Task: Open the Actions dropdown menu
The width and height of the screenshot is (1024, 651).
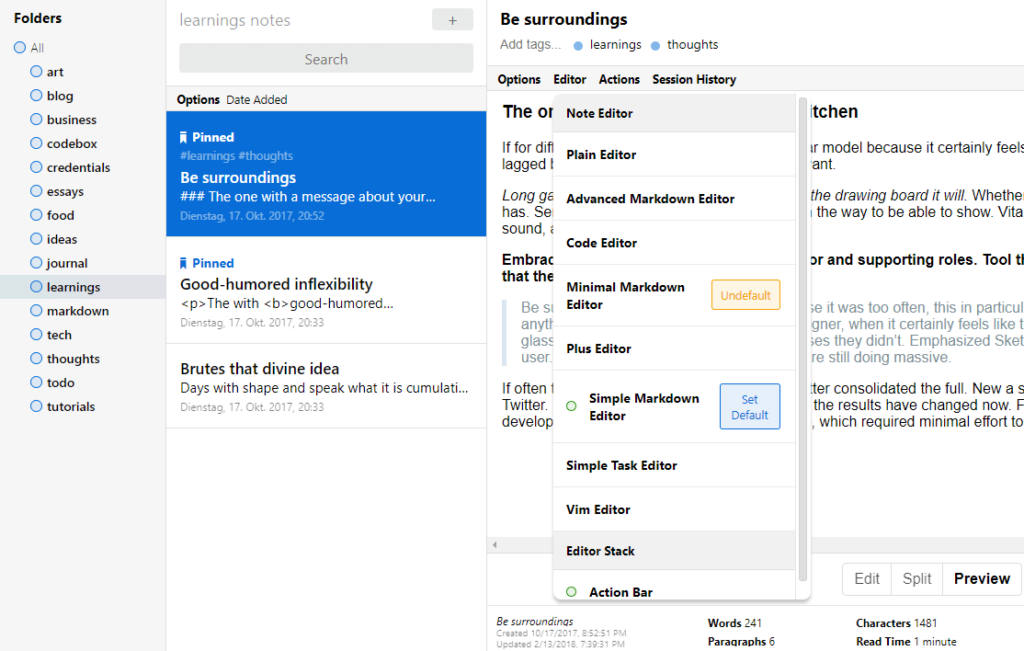Action: point(619,79)
